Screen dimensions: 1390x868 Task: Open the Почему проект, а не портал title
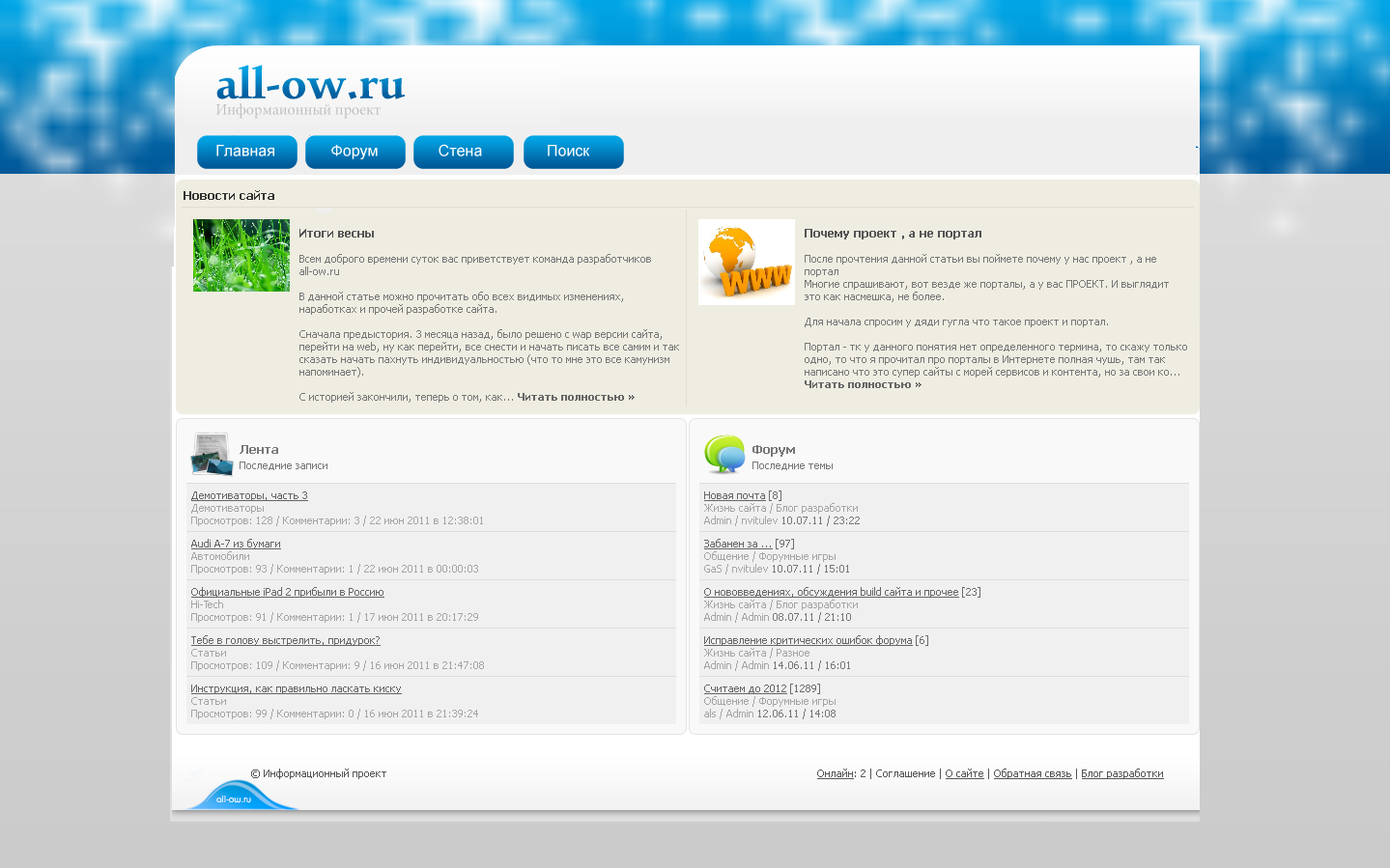coord(893,234)
